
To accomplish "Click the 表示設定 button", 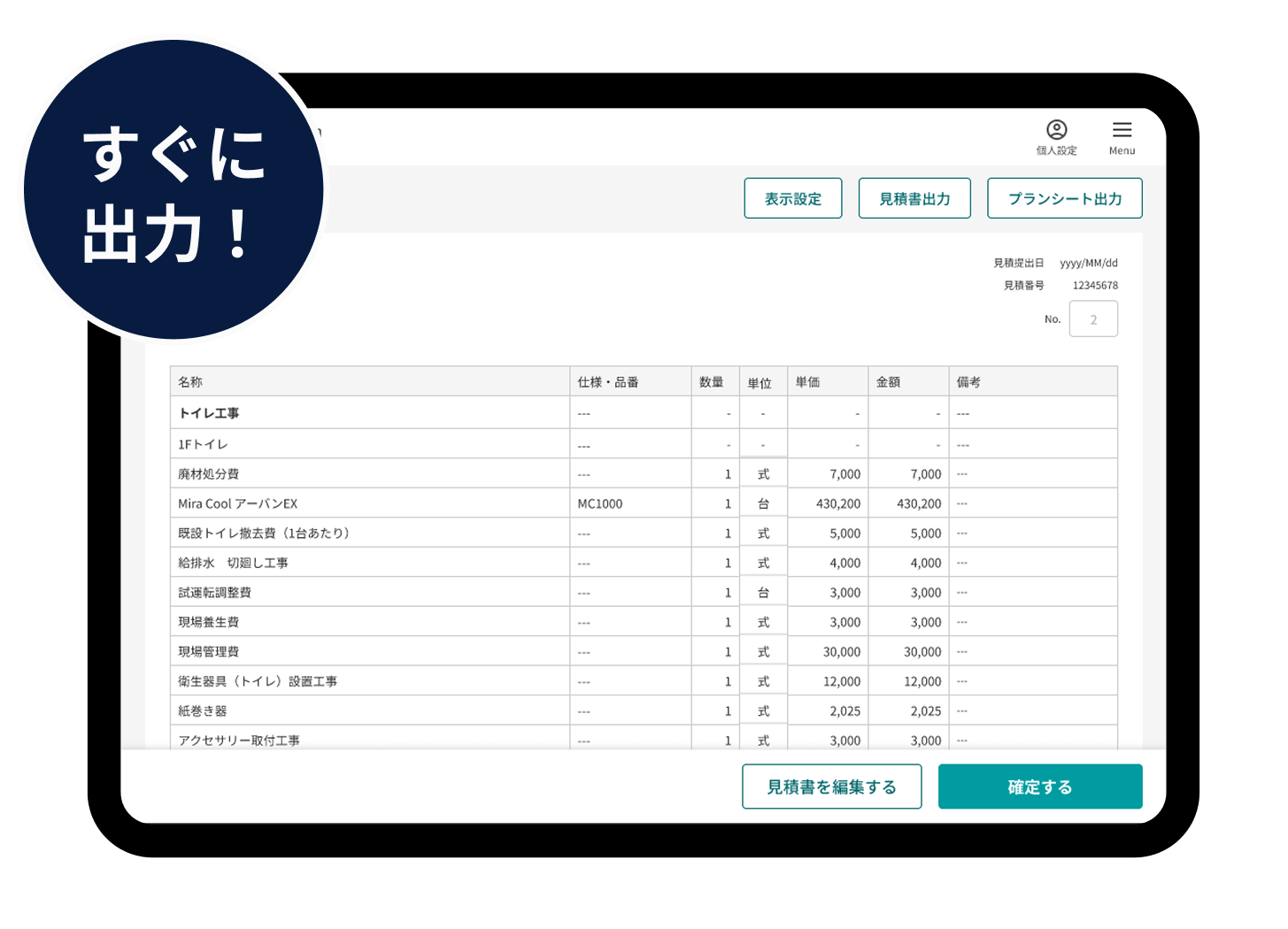I will 792,198.
